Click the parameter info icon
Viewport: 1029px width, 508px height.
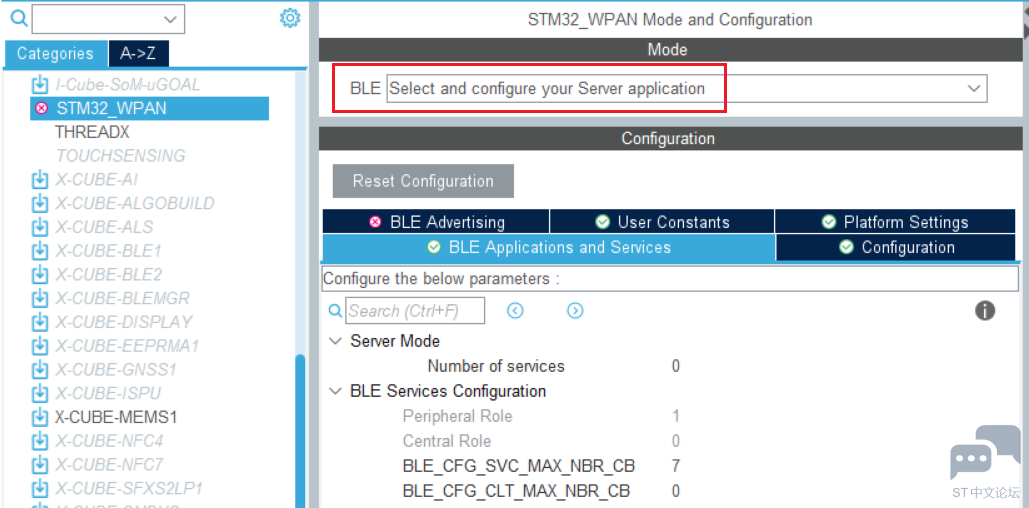[984, 310]
